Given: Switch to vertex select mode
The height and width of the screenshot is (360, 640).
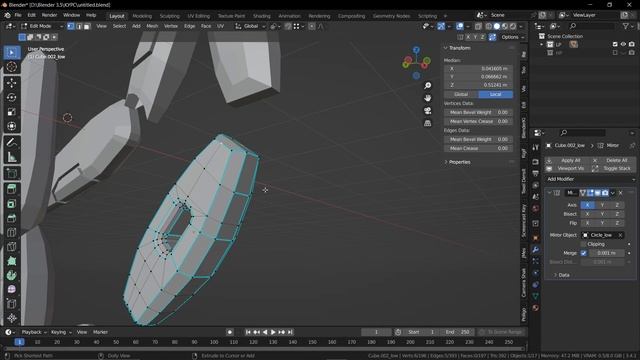Looking at the screenshot, I should pos(71,26).
